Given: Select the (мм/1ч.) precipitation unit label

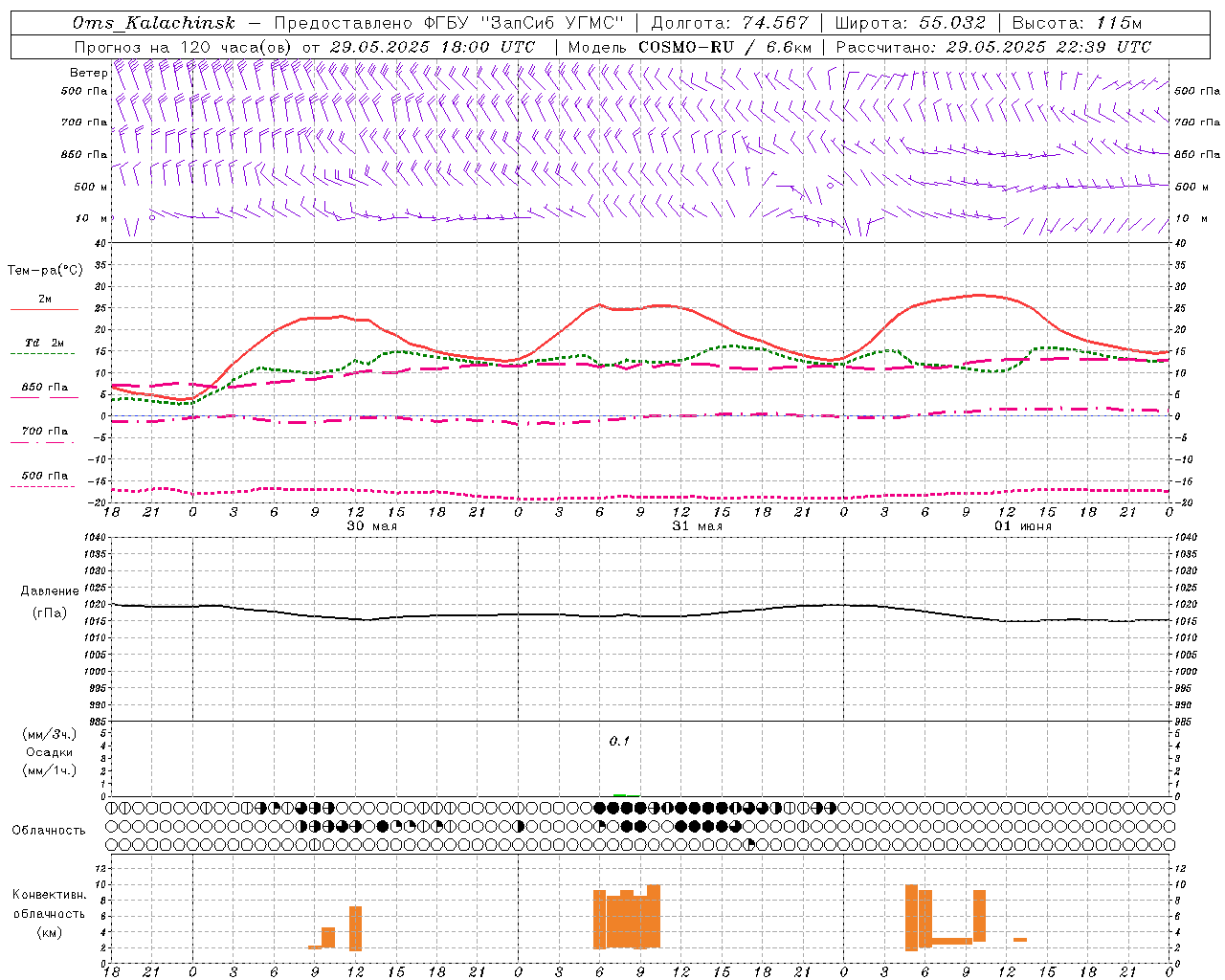Looking at the screenshot, I should (50, 770).
